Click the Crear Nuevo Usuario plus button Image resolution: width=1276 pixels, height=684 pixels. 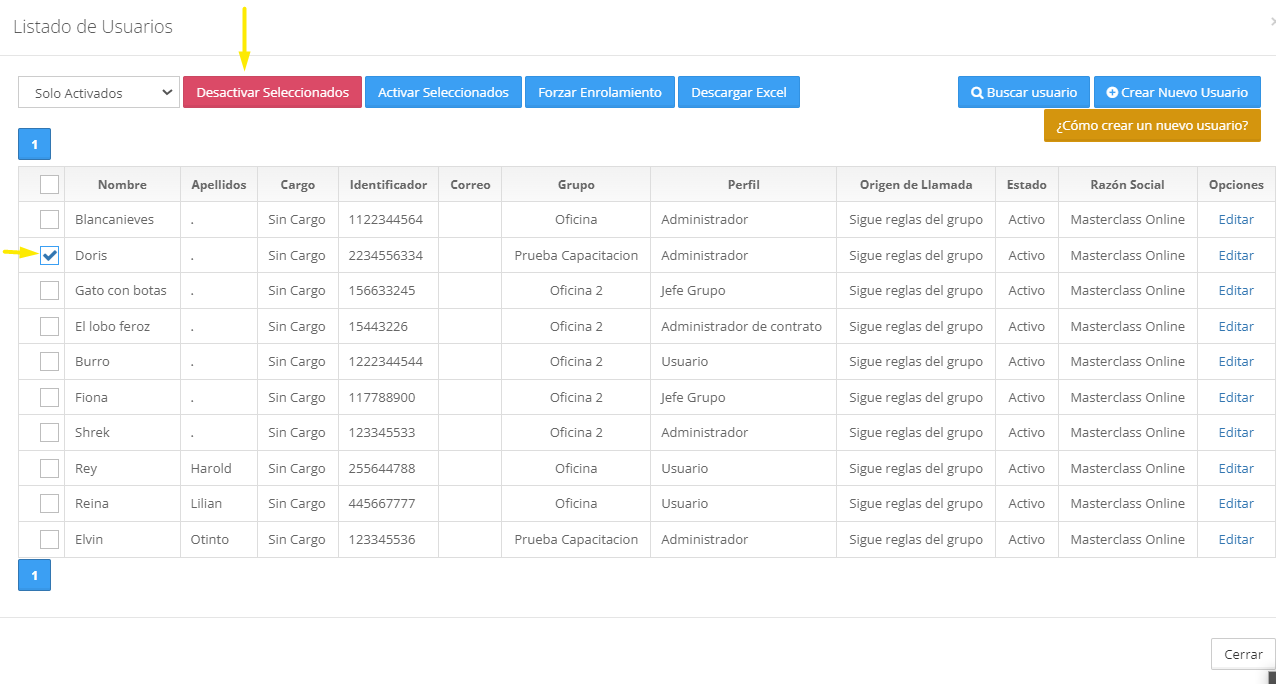coord(1176,92)
